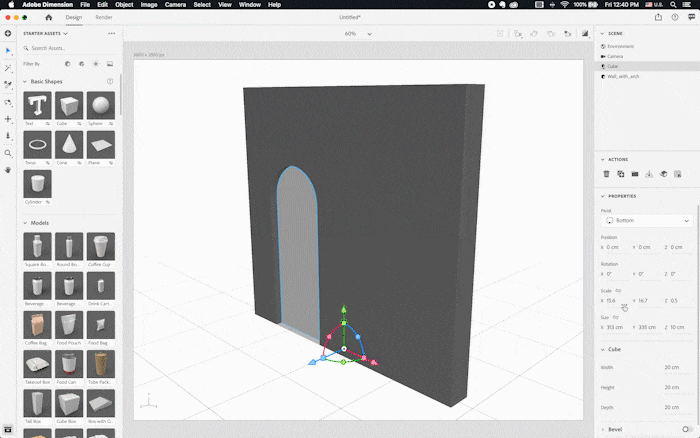Collapse the Properties panel
This screenshot has height=438, width=700.
click(x=602, y=196)
